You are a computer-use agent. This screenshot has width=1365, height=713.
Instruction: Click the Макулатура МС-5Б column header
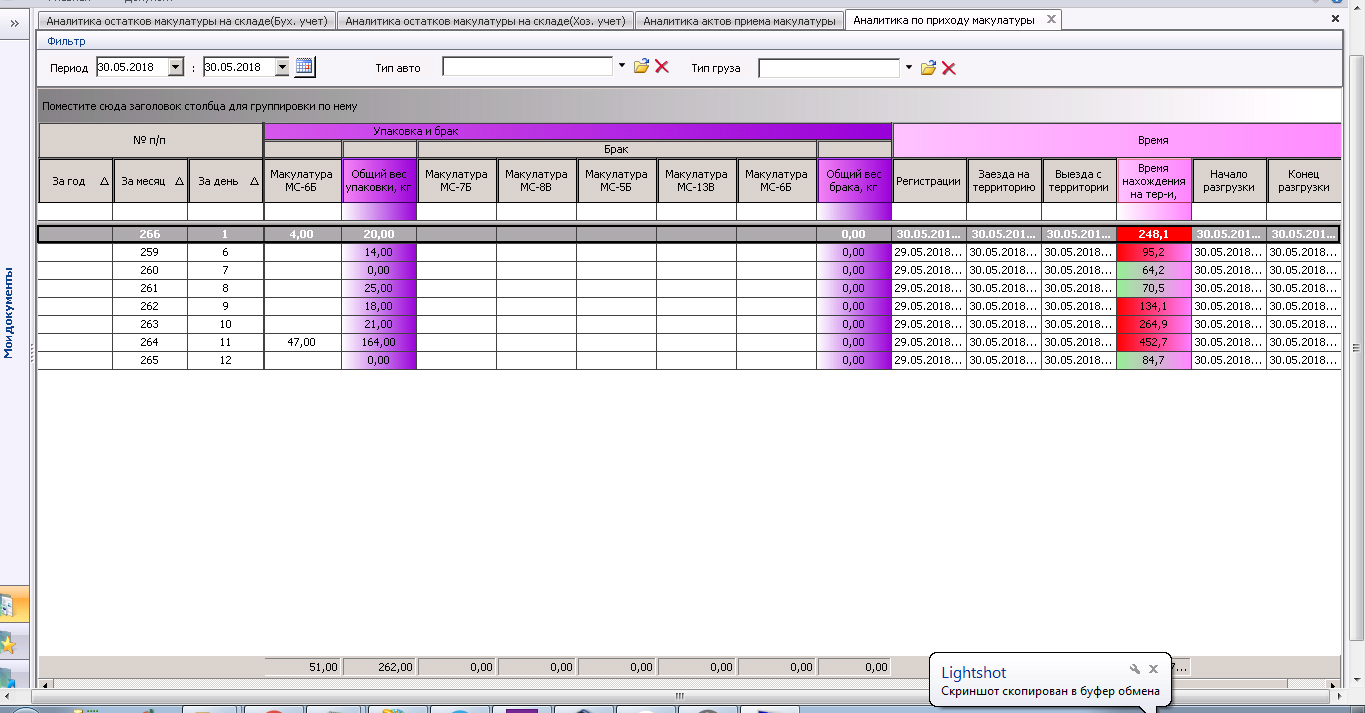617,181
